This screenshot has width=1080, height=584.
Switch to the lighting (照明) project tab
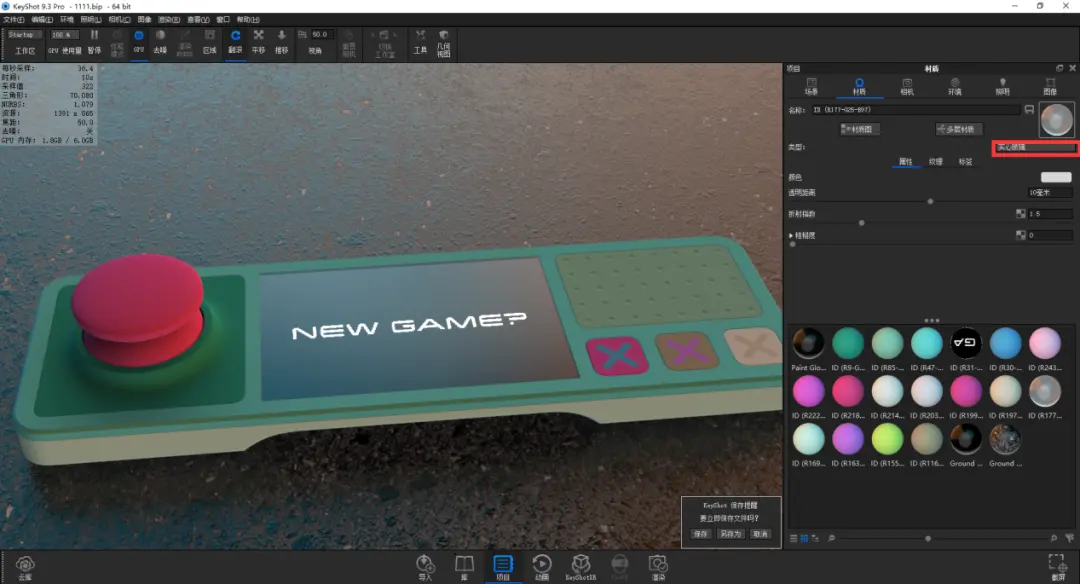pyautogui.click(x=1002, y=86)
